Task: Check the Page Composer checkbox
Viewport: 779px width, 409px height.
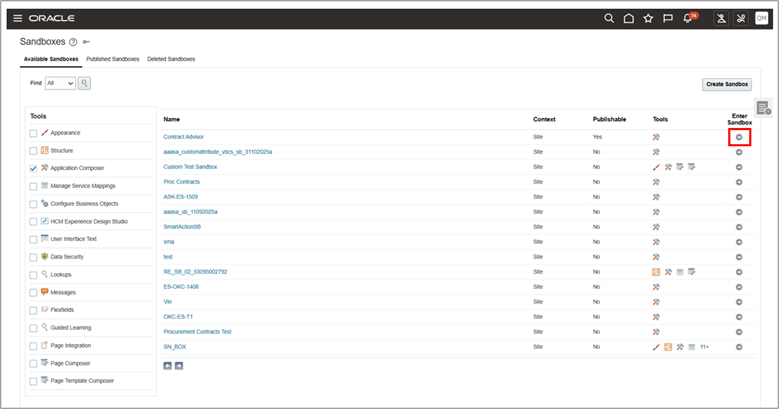Action: coord(33,364)
